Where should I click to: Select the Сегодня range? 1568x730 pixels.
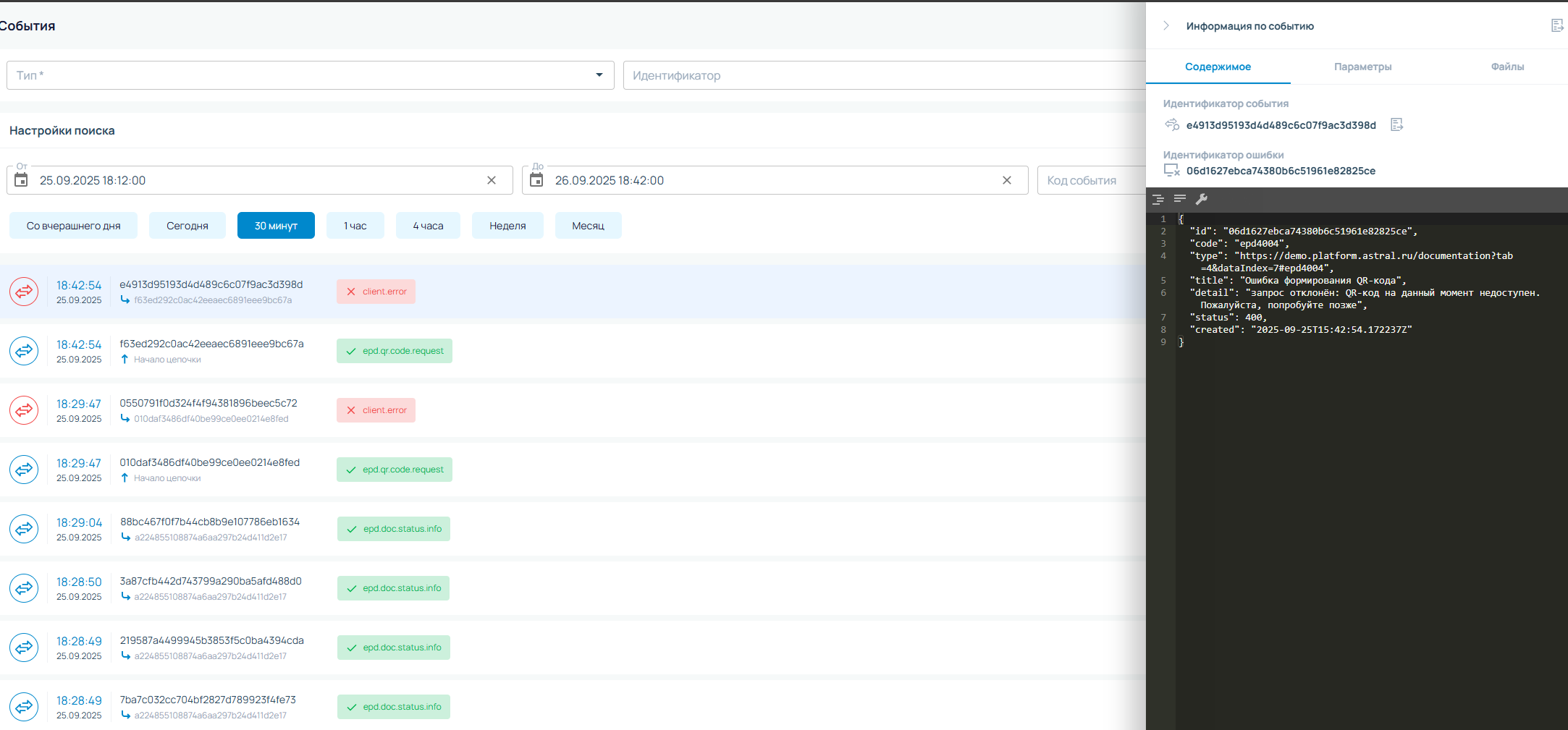pyautogui.click(x=187, y=226)
